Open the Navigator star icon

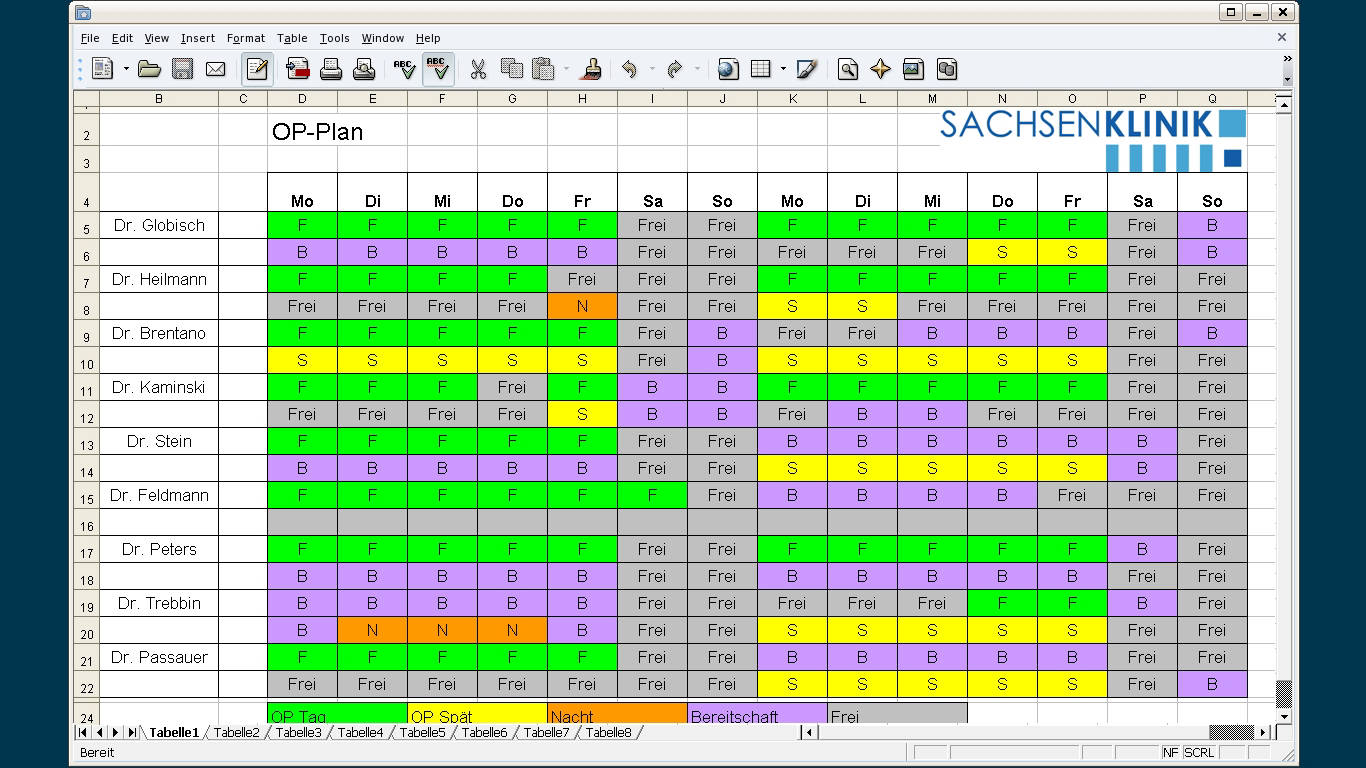tap(880, 69)
